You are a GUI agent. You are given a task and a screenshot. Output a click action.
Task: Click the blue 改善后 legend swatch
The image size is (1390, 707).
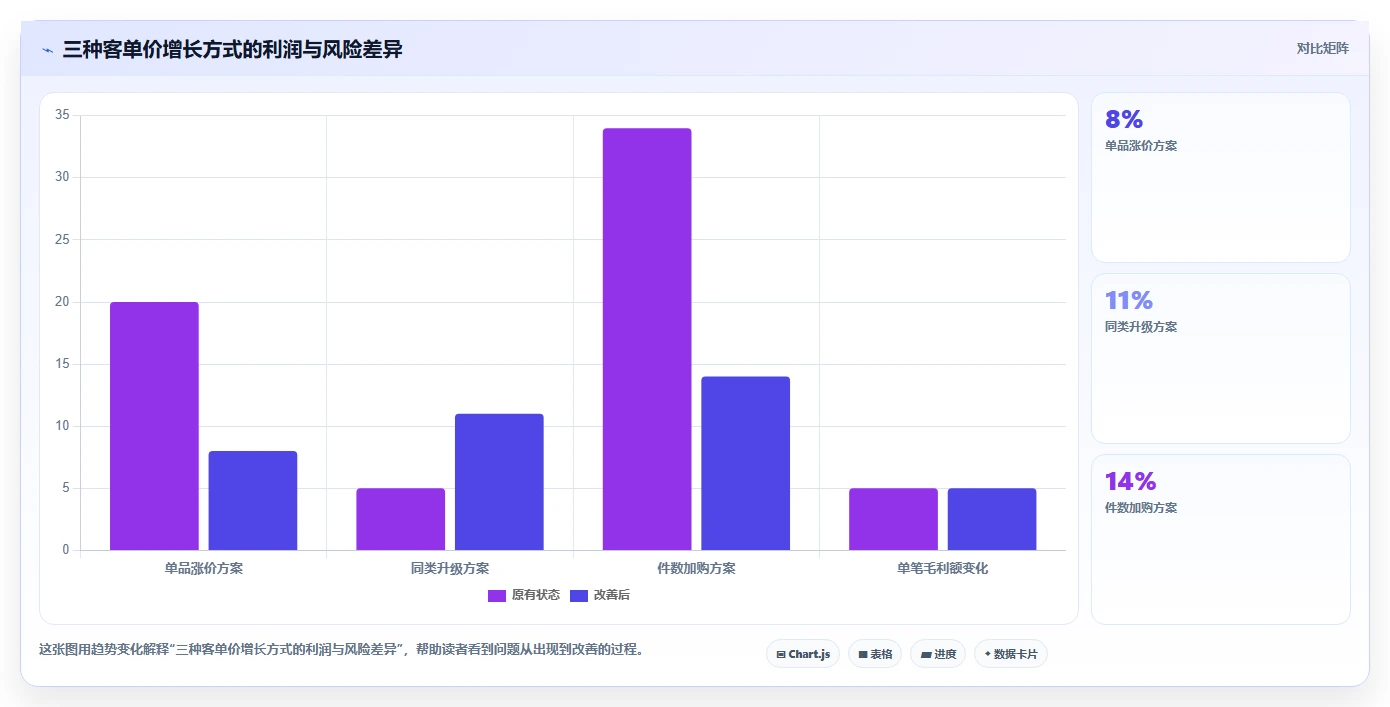(x=579, y=596)
